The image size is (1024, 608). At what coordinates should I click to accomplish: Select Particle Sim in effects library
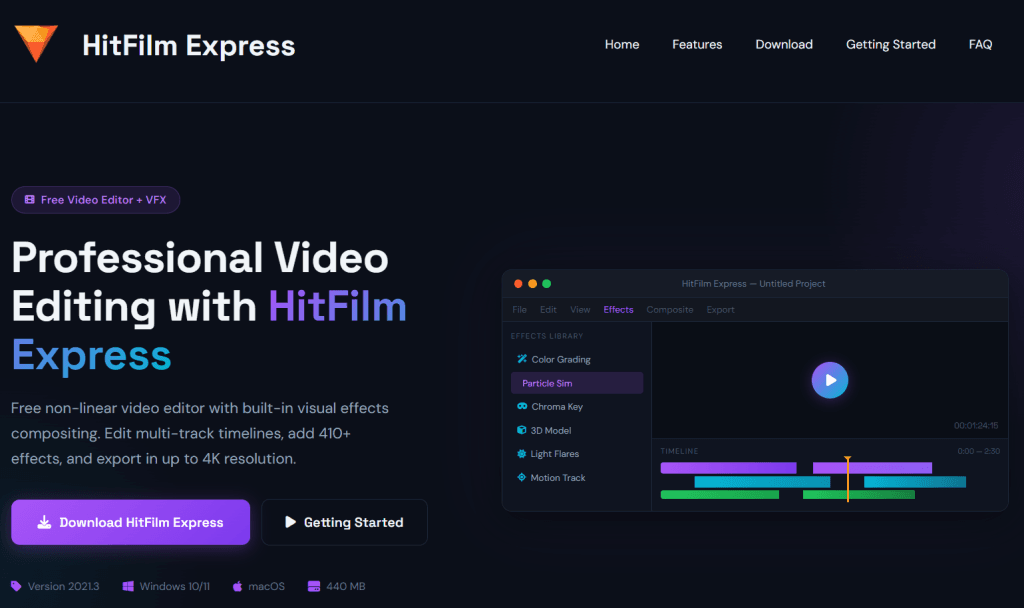[x=577, y=383]
